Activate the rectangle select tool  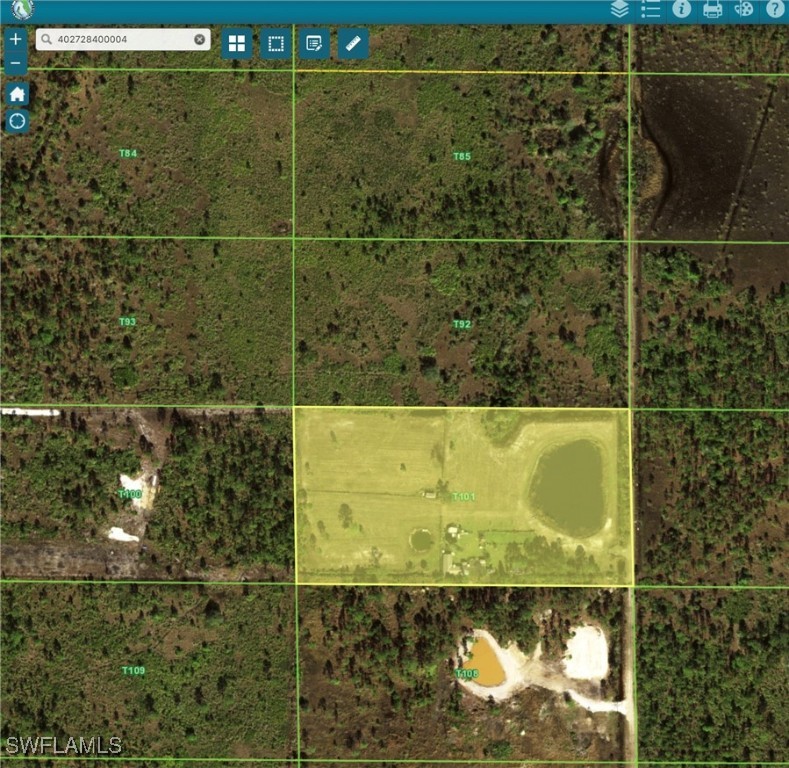click(276, 44)
